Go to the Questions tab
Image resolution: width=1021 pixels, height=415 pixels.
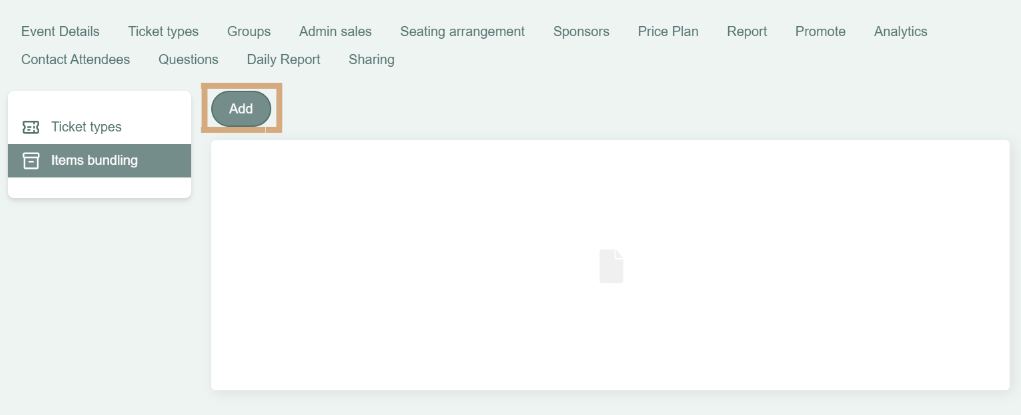click(188, 59)
